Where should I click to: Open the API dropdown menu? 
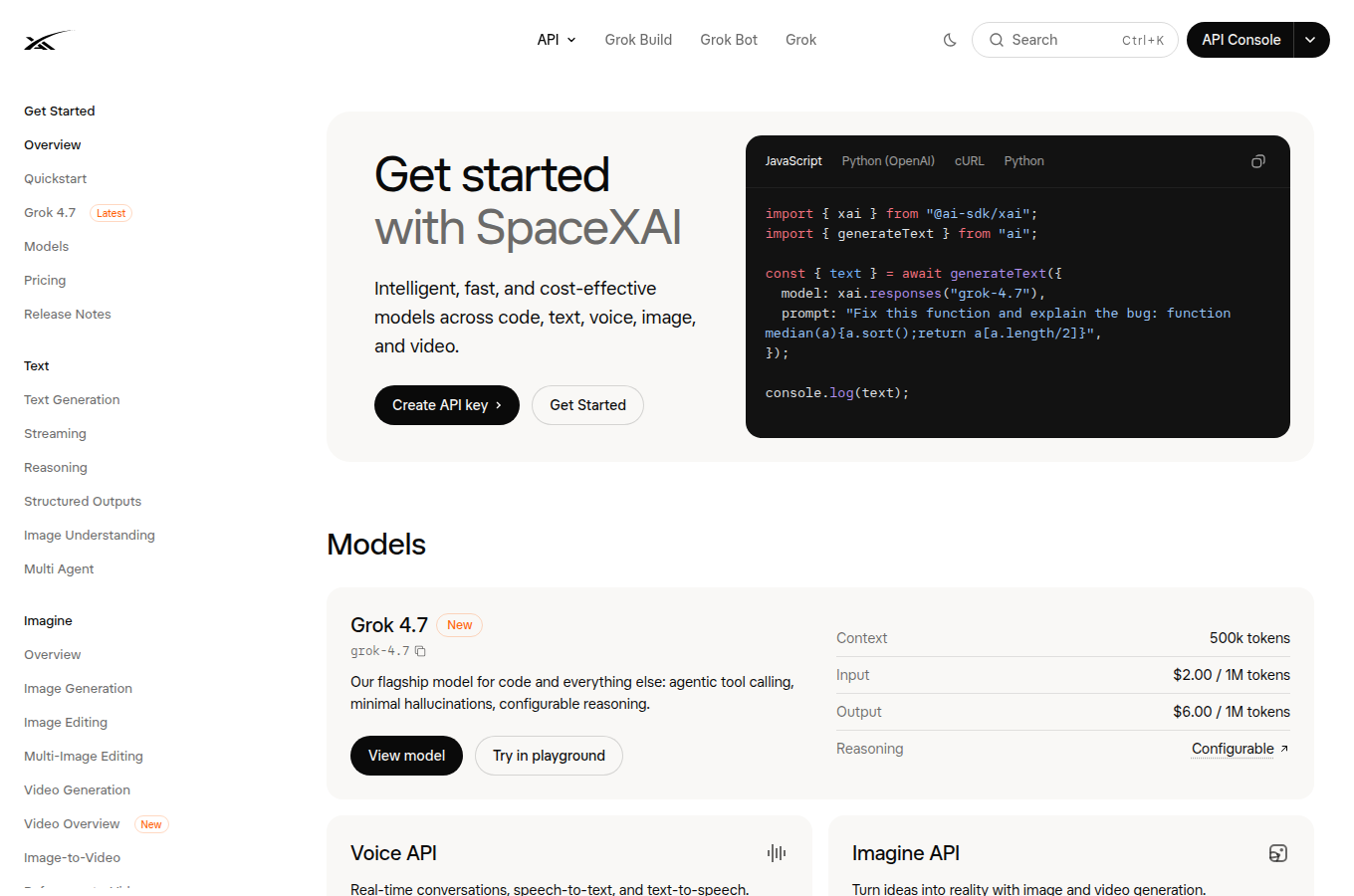click(x=557, y=40)
